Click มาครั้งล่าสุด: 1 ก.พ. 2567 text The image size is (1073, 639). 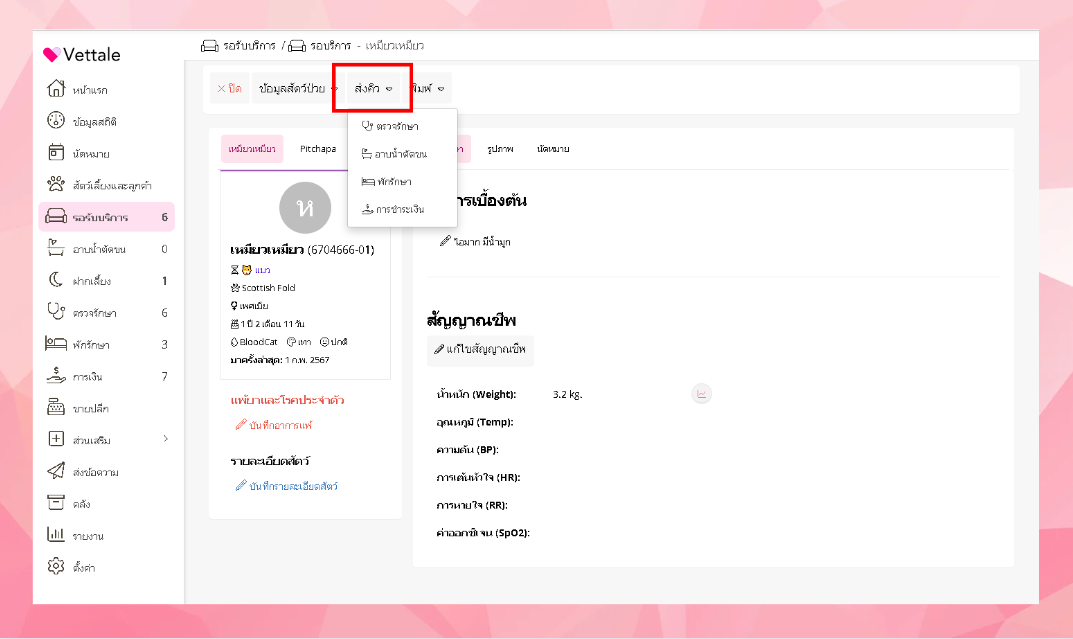point(280,360)
